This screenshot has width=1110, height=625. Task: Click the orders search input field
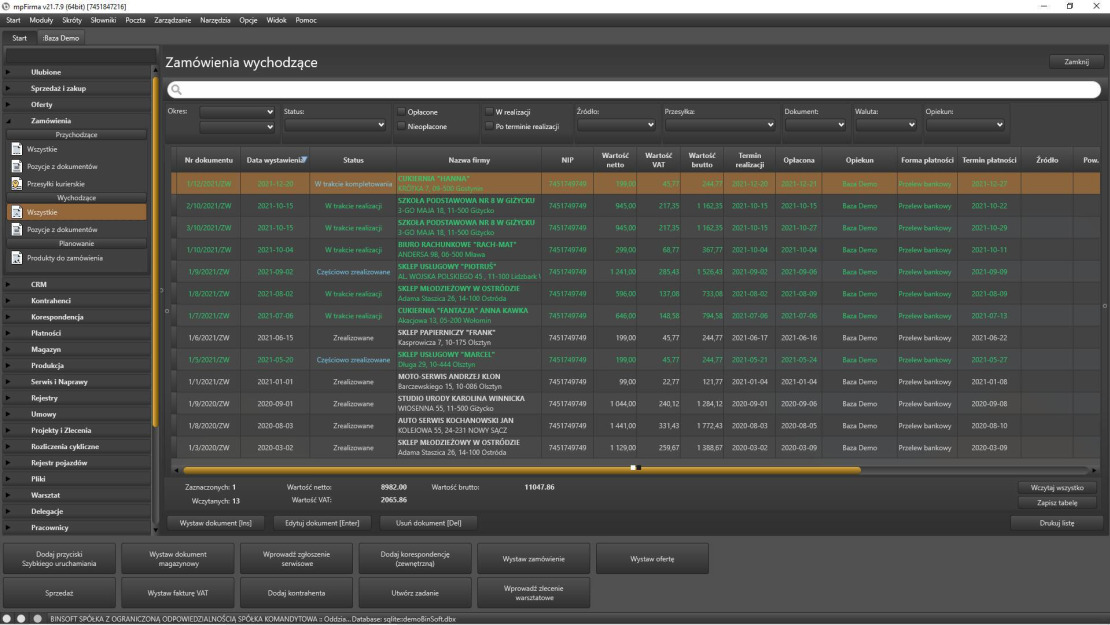point(634,90)
